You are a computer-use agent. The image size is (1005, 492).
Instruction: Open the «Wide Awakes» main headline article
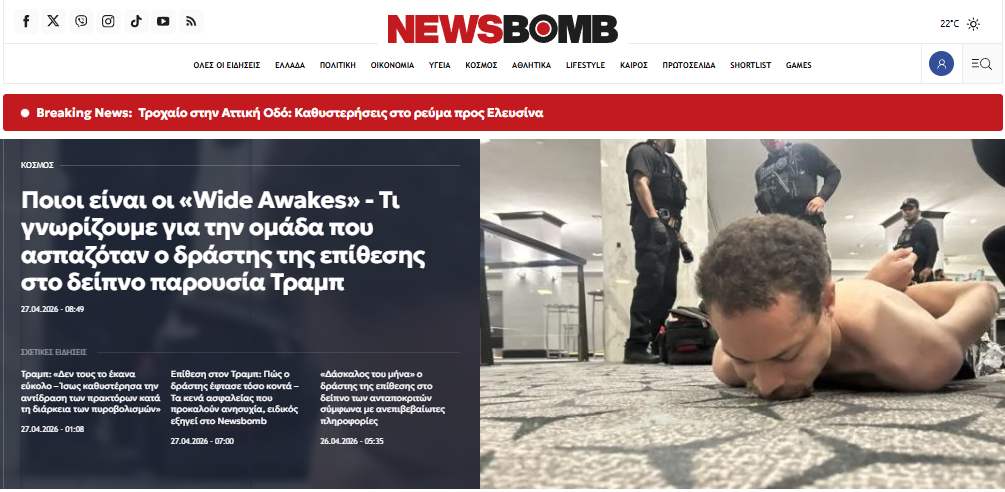tap(224, 241)
